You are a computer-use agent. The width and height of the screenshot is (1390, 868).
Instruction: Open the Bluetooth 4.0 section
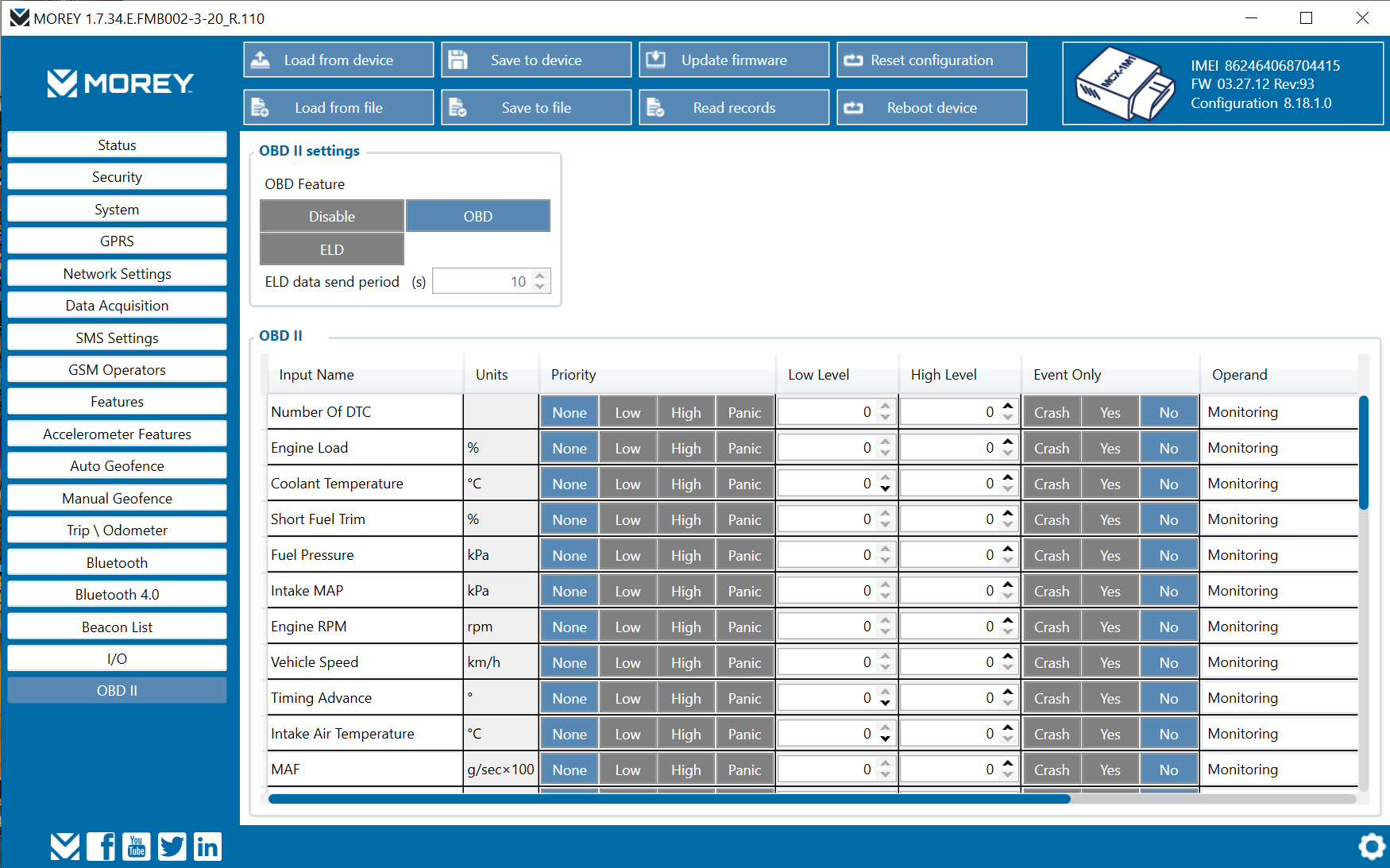(x=117, y=594)
